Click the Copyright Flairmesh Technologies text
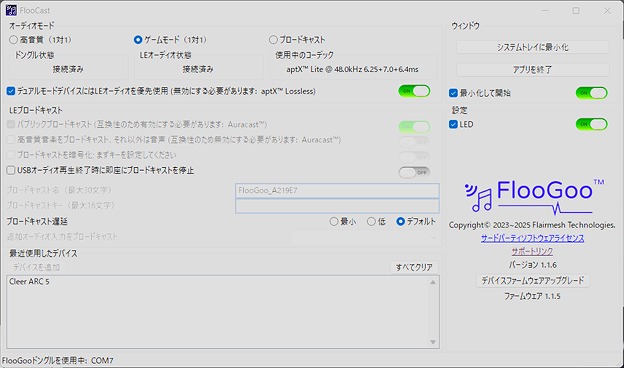The width and height of the screenshot is (624, 368). tap(532, 225)
